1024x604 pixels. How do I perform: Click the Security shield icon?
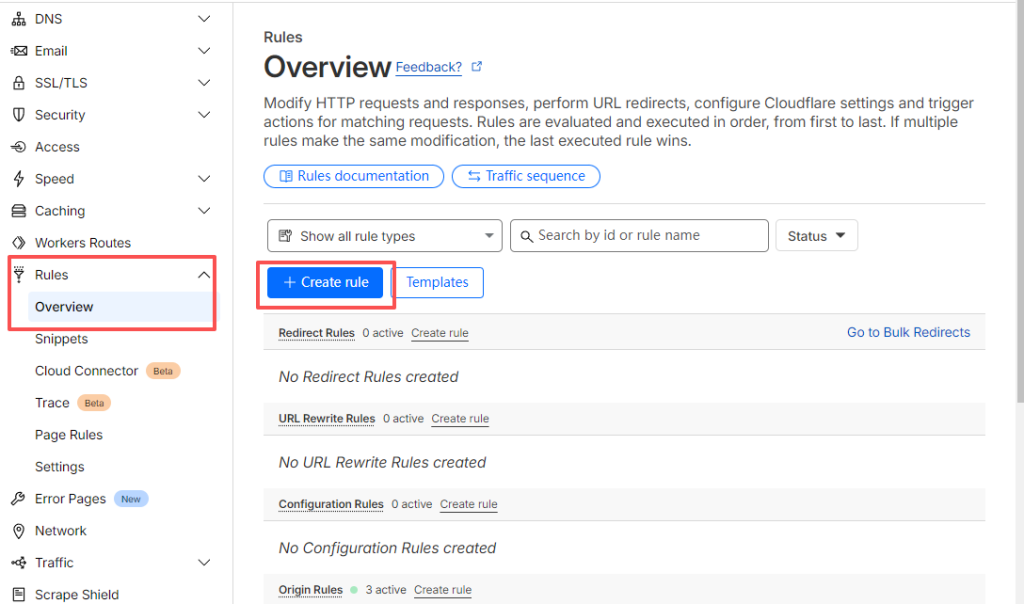pyautogui.click(x=17, y=115)
